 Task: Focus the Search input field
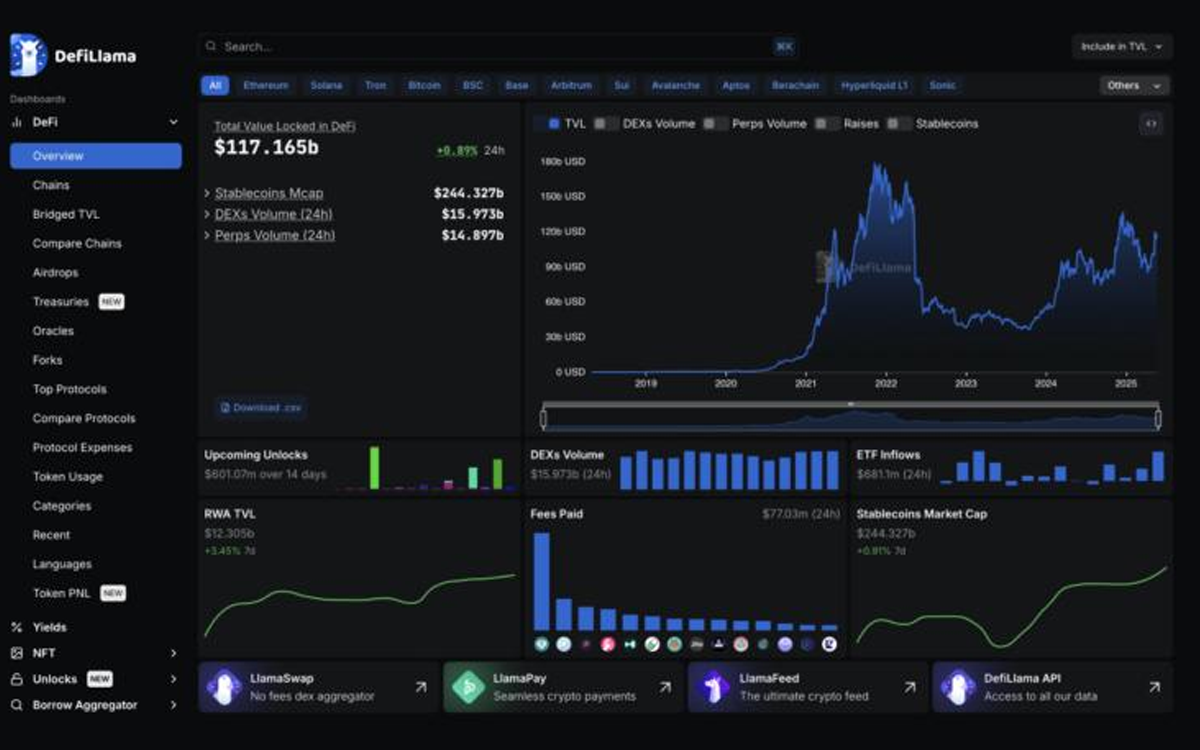click(497, 47)
